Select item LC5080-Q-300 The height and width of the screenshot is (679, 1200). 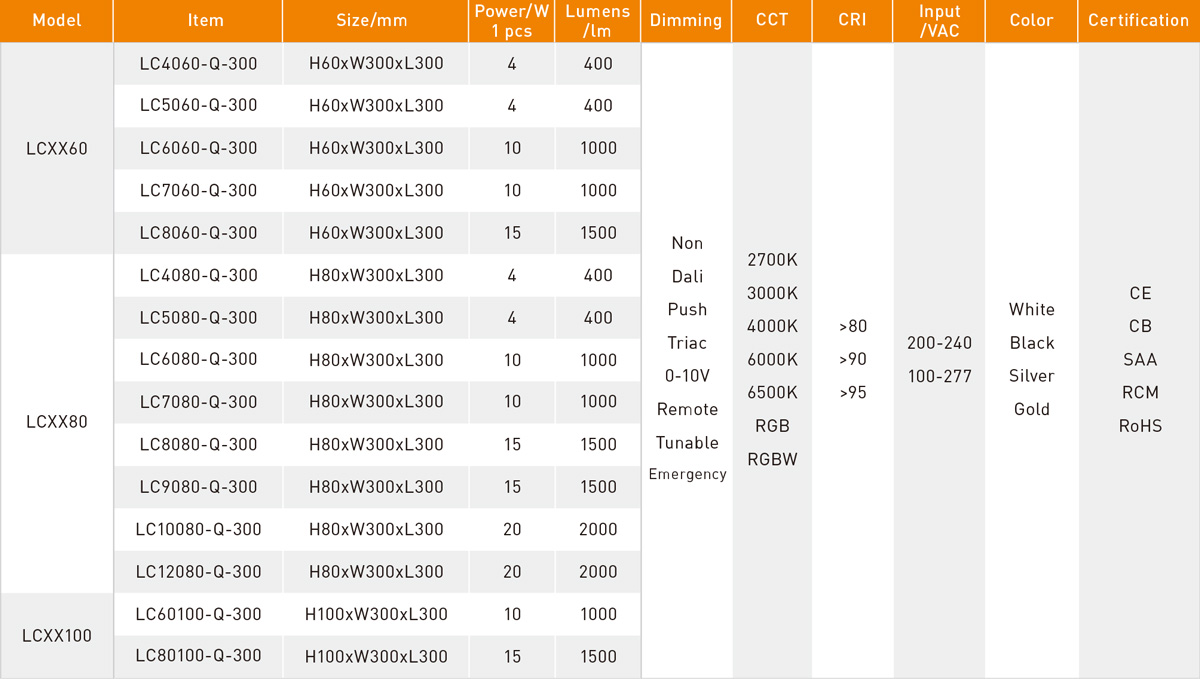[198, 318]
